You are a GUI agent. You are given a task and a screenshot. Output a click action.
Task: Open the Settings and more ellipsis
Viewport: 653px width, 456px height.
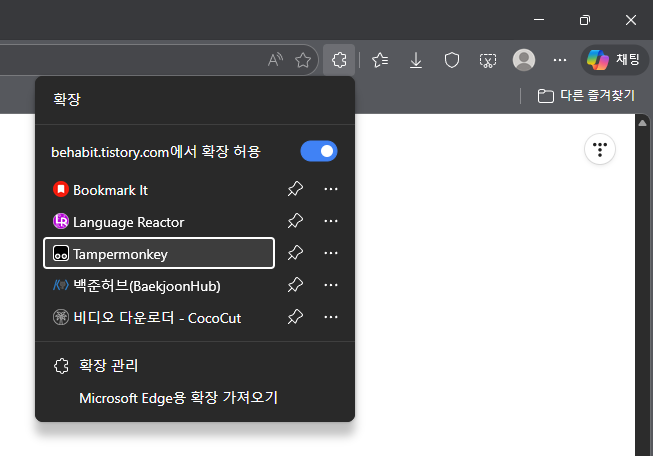(x=560, y=60)
